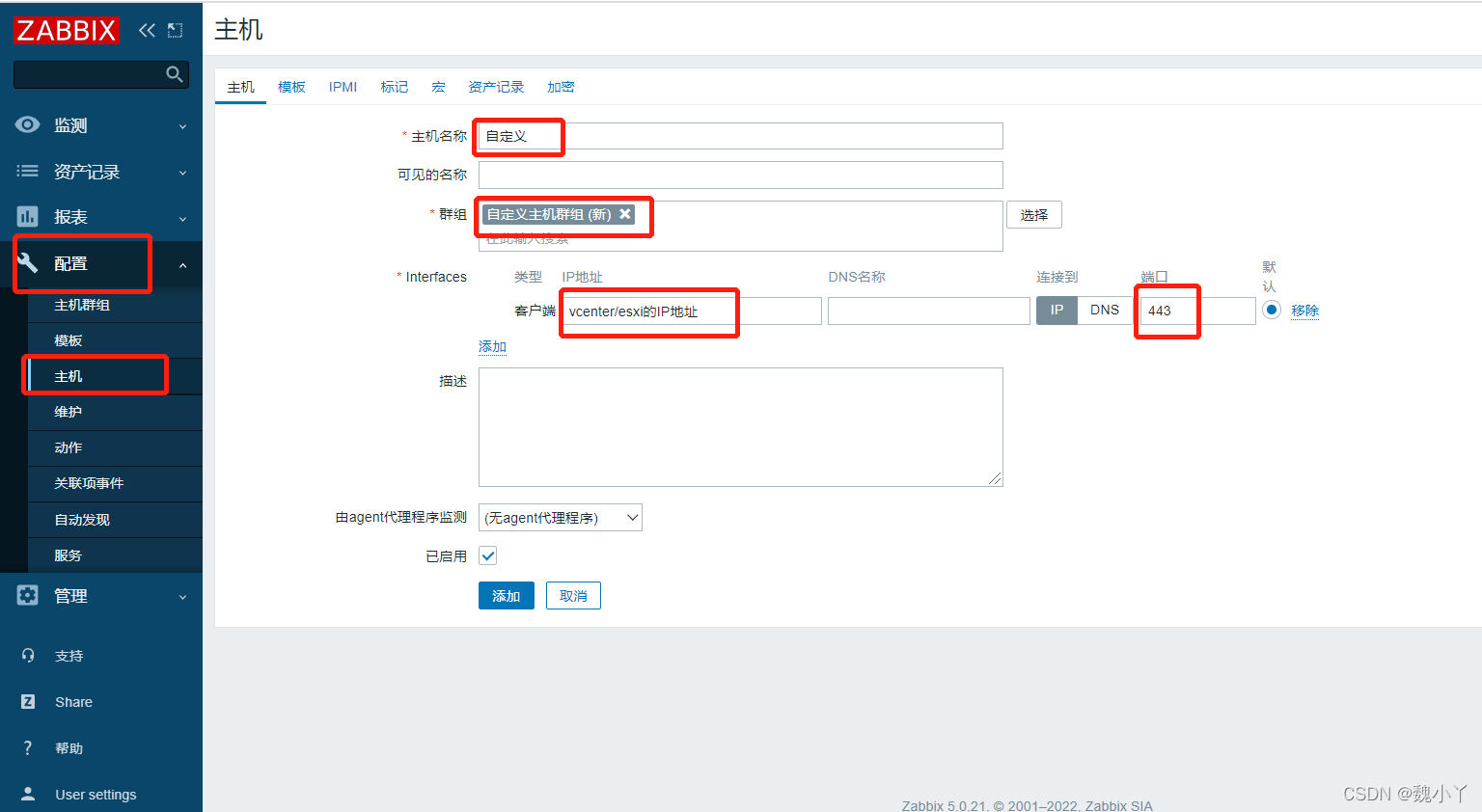1482x812 pixels.
Task: Click the ZABBIX logo
Action: tap(67, 31)
